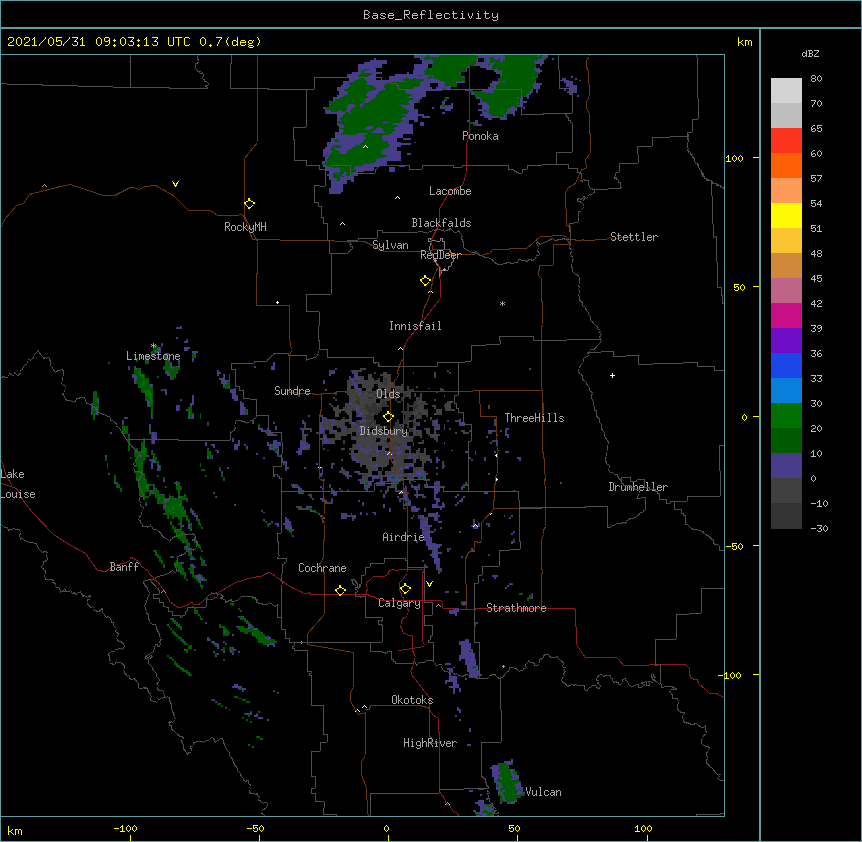The height and width of the screenshot is (842, 862).
Task: Click the yellow diamond marker below Cochrane
Action: pyautogui.click(x=340, y=590)
